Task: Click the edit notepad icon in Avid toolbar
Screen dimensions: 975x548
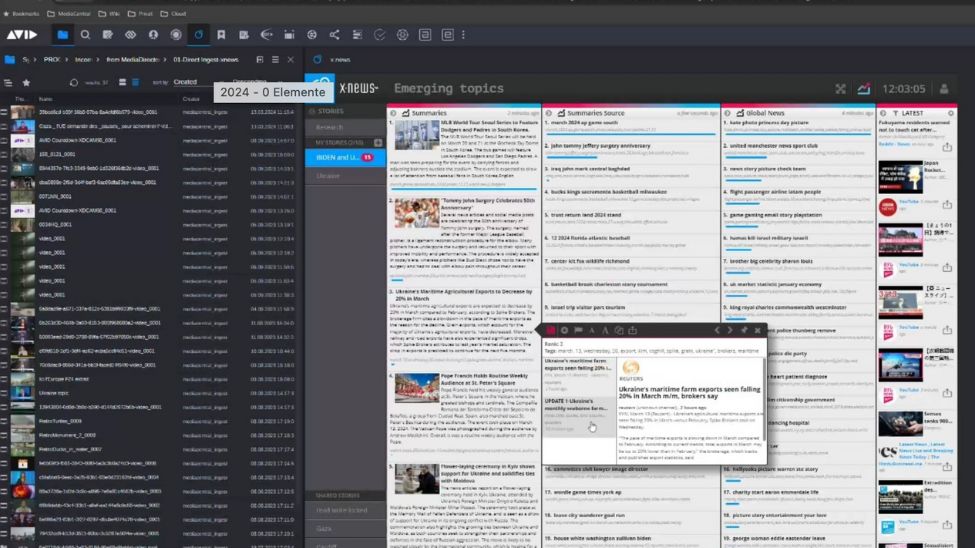Action: pyautogui.click(x=108, y=35)
